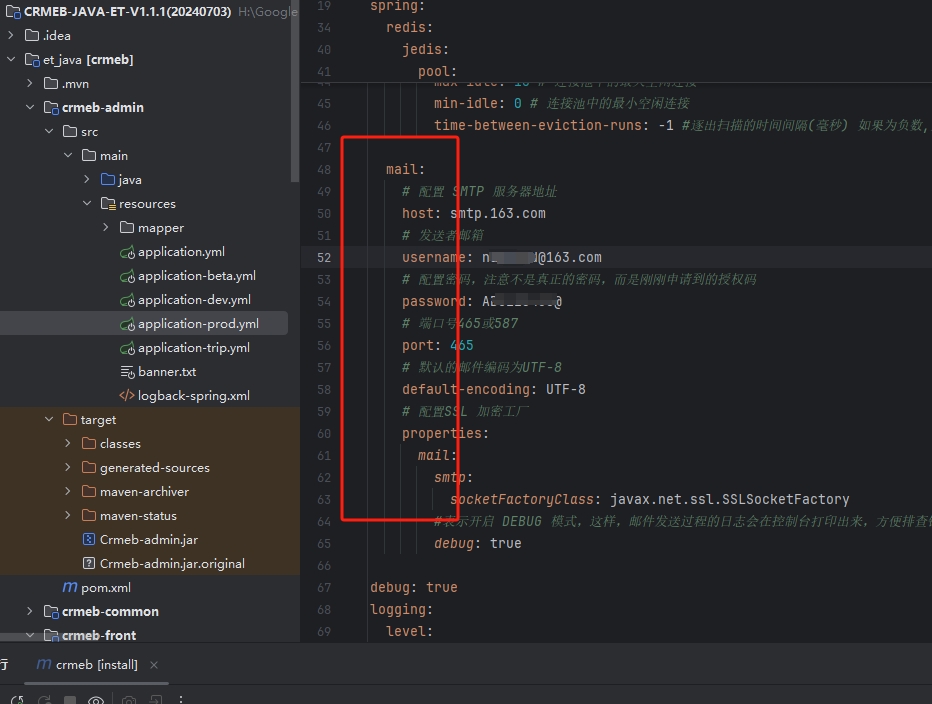Click the Crmeb-admin.jar.original unknown-file icon
This screenshot has height=704, width=932.
pyautogui.click(x=89, y=564)
